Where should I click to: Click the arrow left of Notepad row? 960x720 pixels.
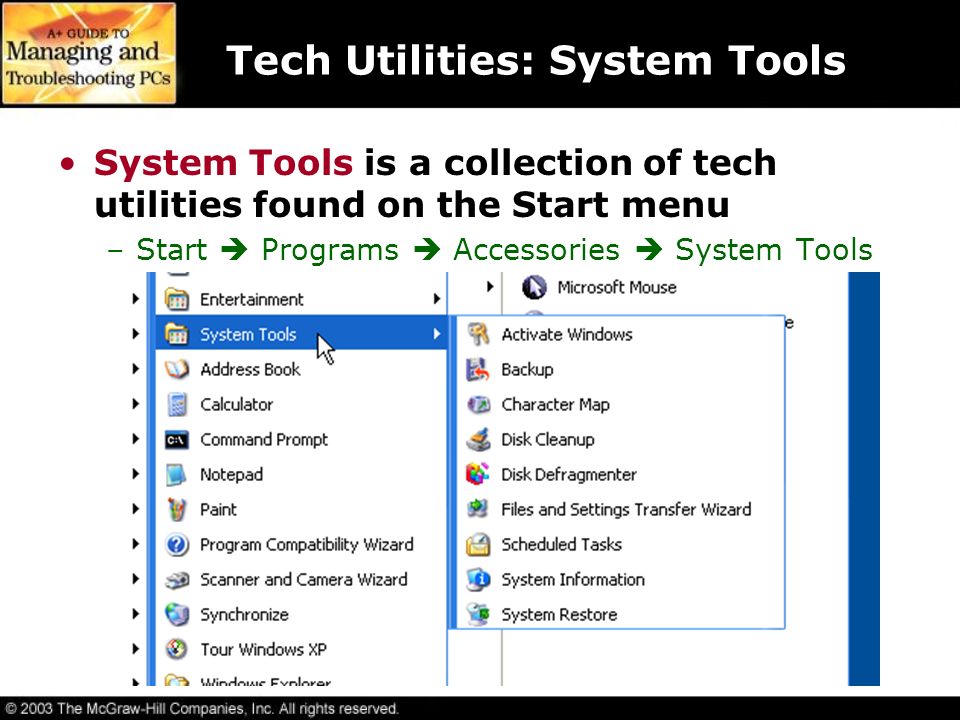(136, 474)
